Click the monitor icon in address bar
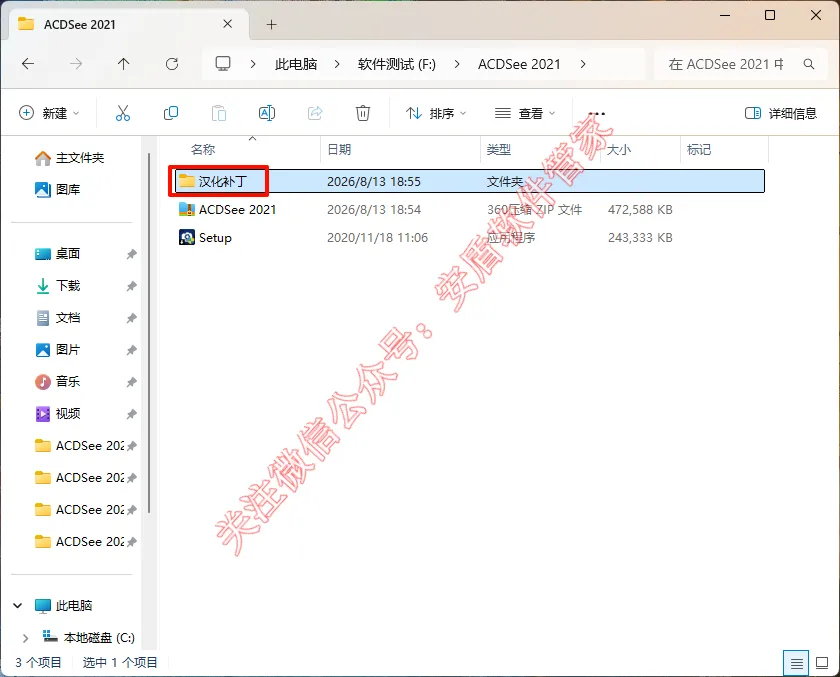Image resolution: width=840 pixels, height=677 pixels. [223, 64]
